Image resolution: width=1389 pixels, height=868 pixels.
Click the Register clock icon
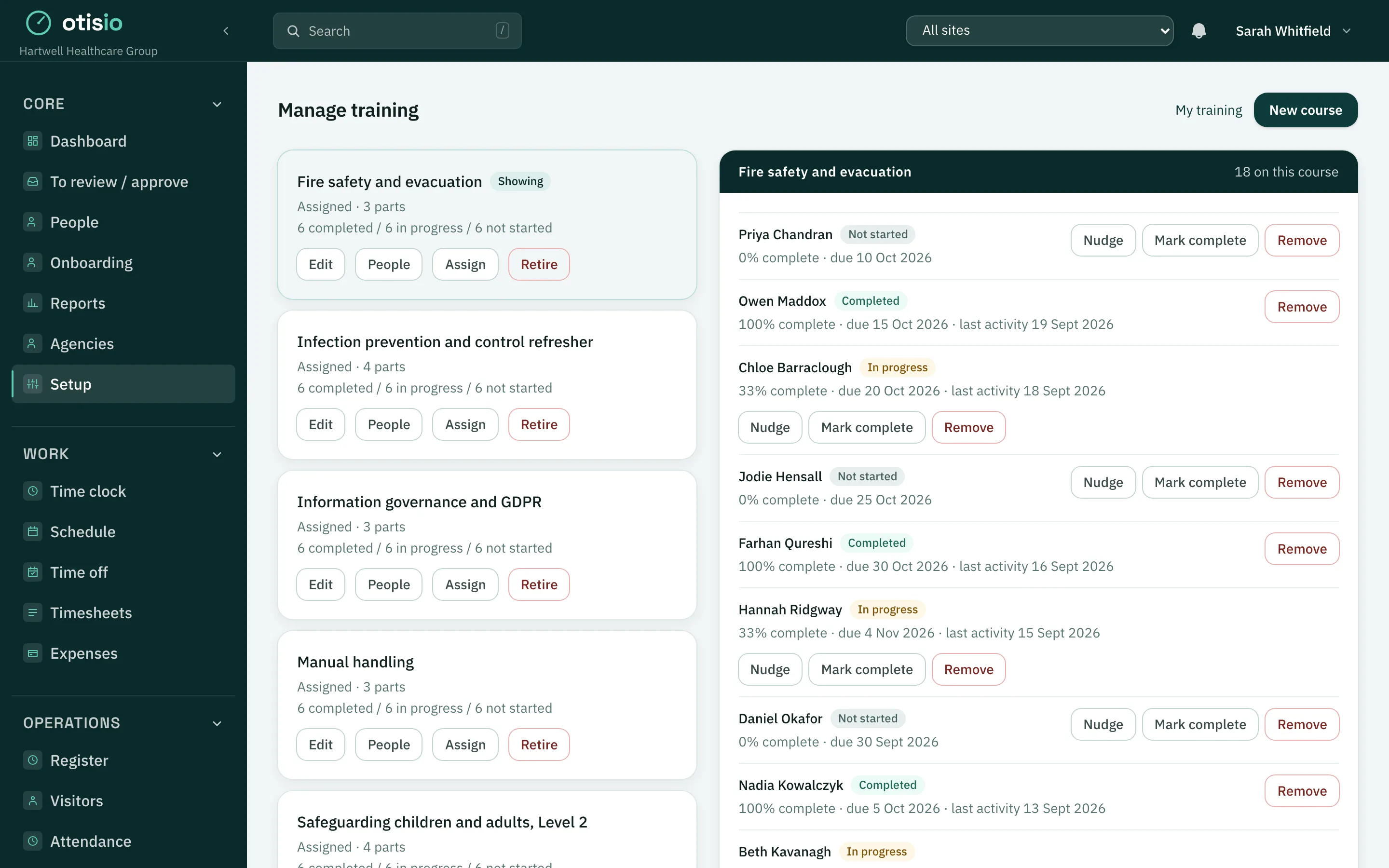33,760
